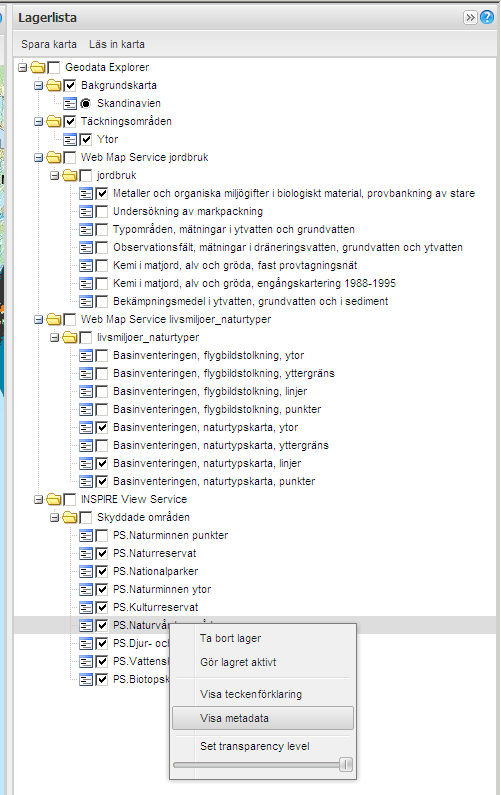Uncheck Basinventeringen naturtypskarta, ytor

(x=102, y=427)
